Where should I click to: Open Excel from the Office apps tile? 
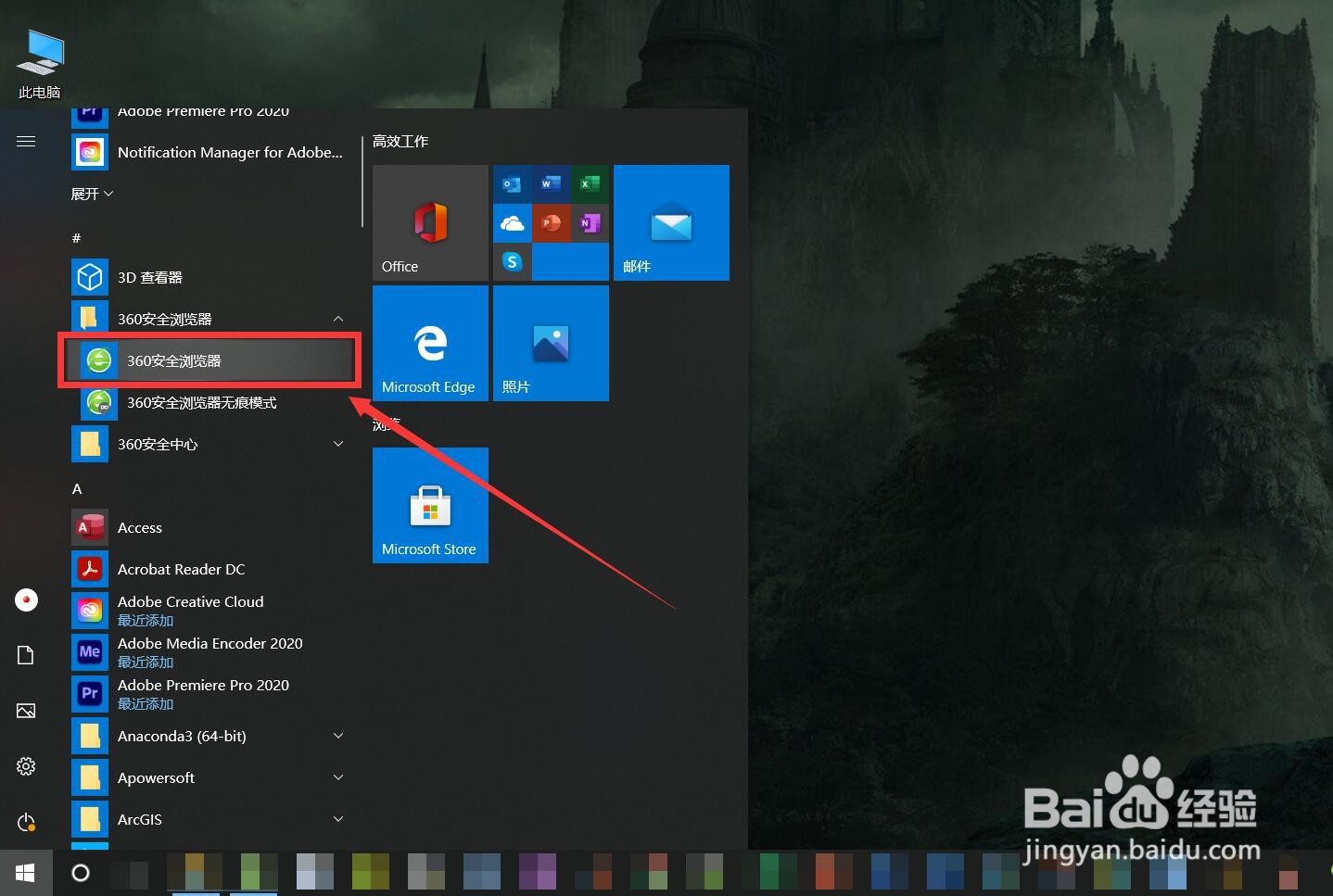coord(590,184)
